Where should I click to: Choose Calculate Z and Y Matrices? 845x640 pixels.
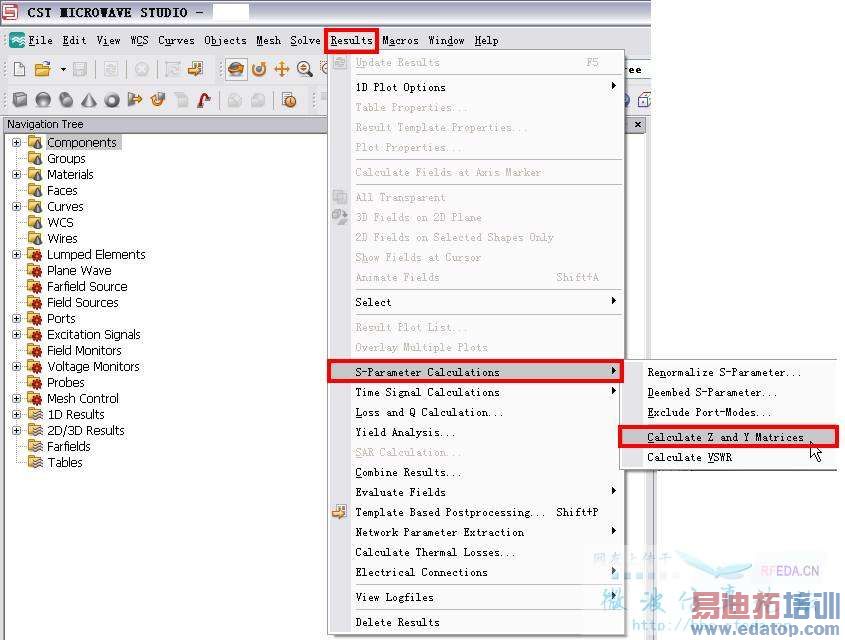point(728,437)
